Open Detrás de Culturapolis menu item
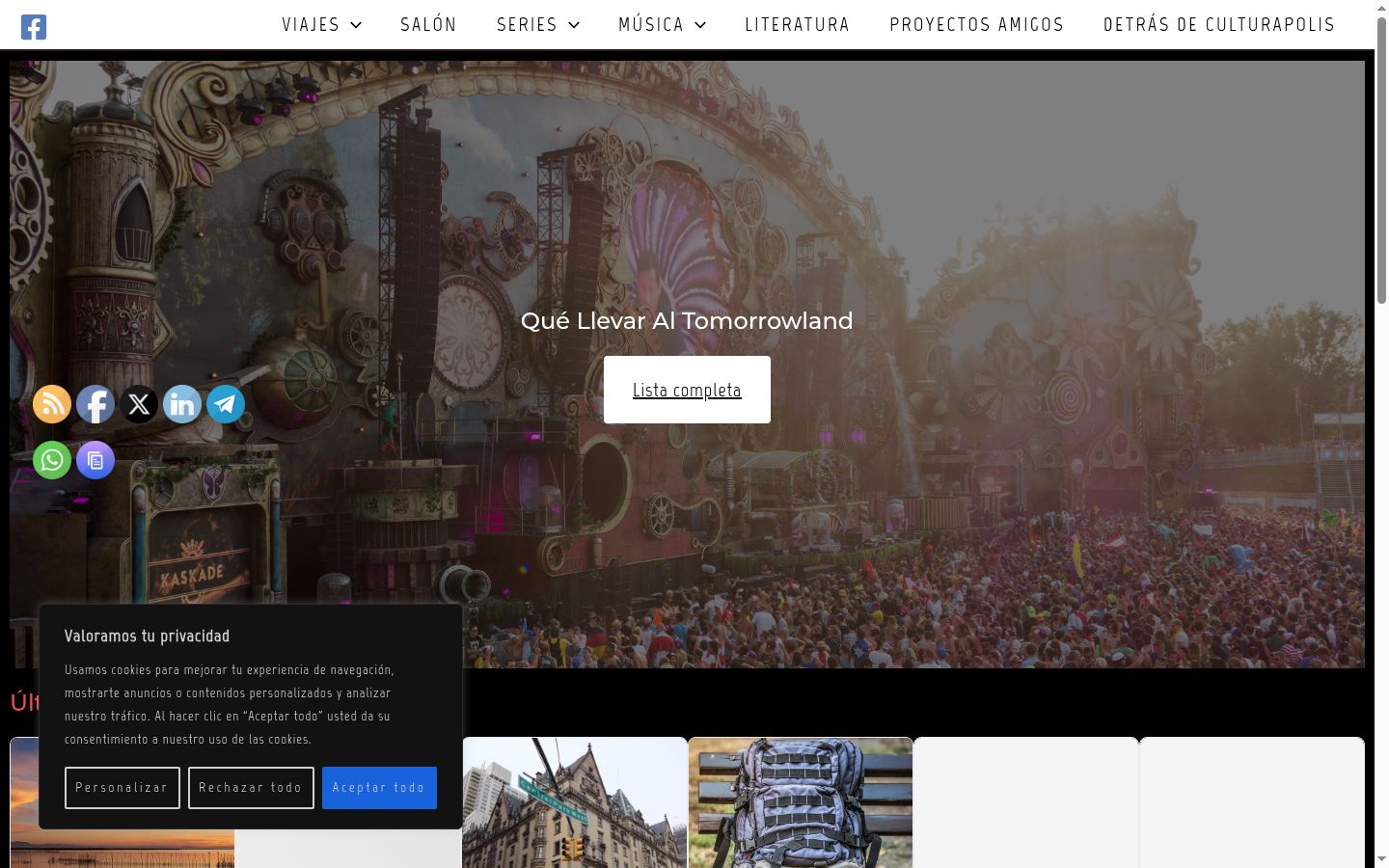Screen dimensions: 1389x868 click(1219, 24)
